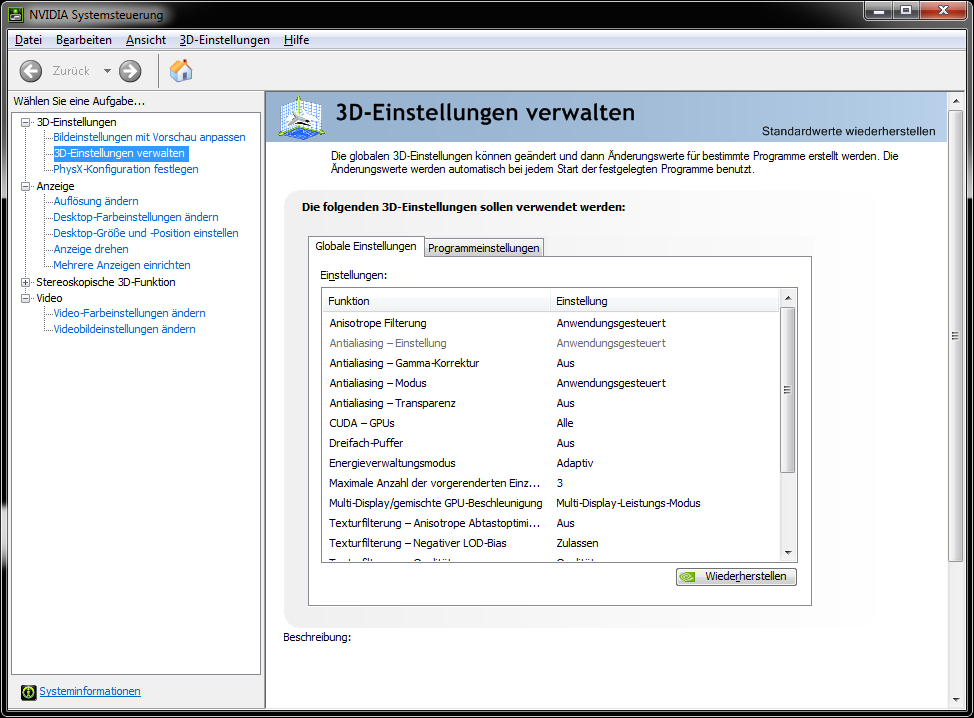
Task: Select Antialiasing – Modus row
Action: [x=550, y=383]
